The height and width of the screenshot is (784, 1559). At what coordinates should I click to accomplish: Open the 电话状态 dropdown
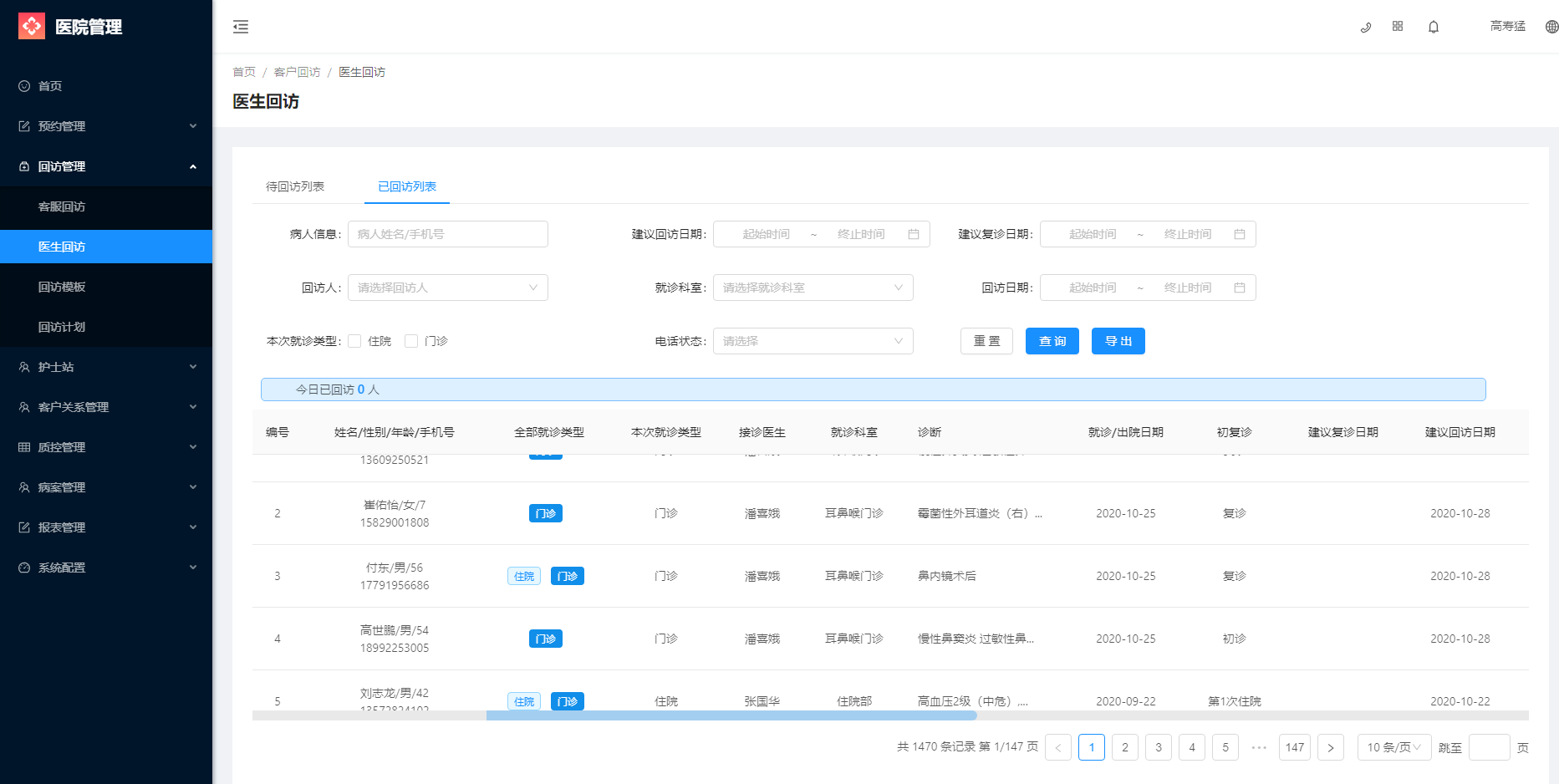click(x=813, y=341)
